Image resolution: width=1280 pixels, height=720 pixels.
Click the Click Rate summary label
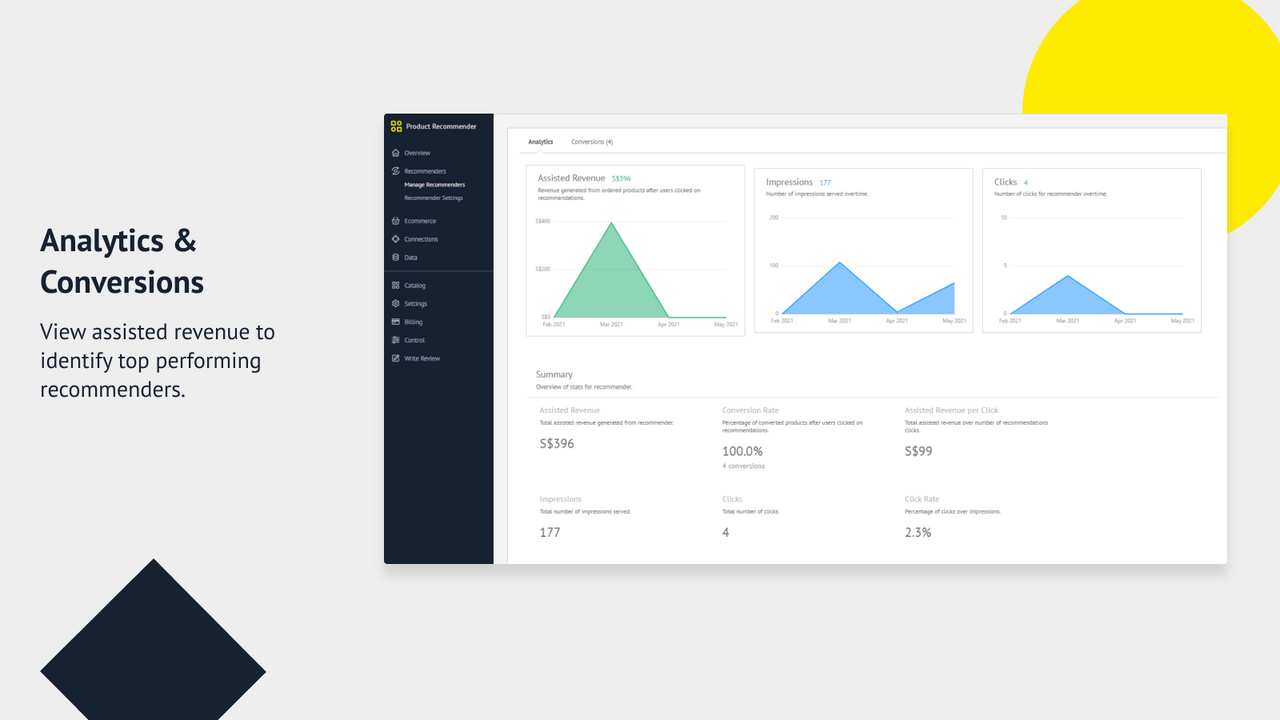pos(922,499)
